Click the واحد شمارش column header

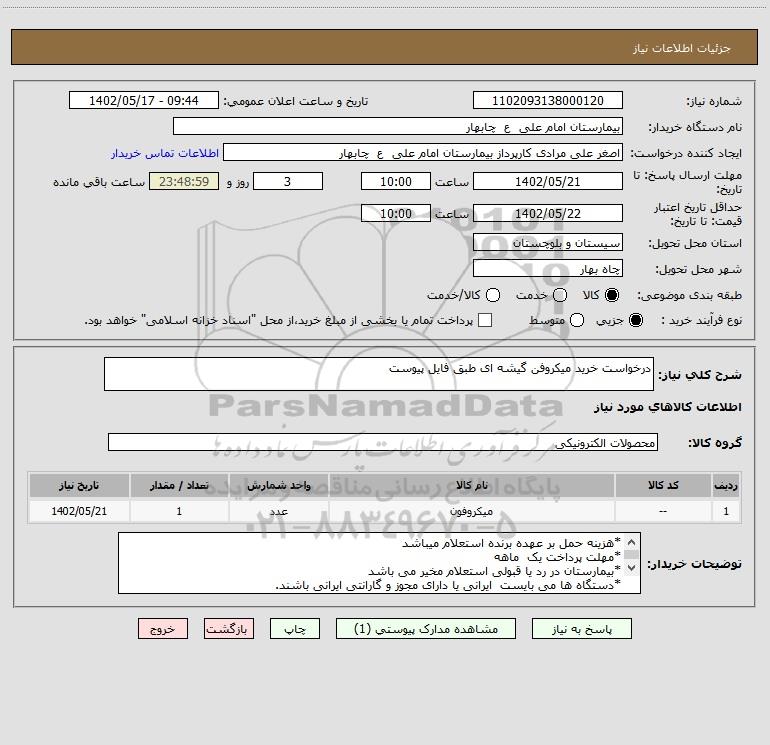(x=278, y=485)
